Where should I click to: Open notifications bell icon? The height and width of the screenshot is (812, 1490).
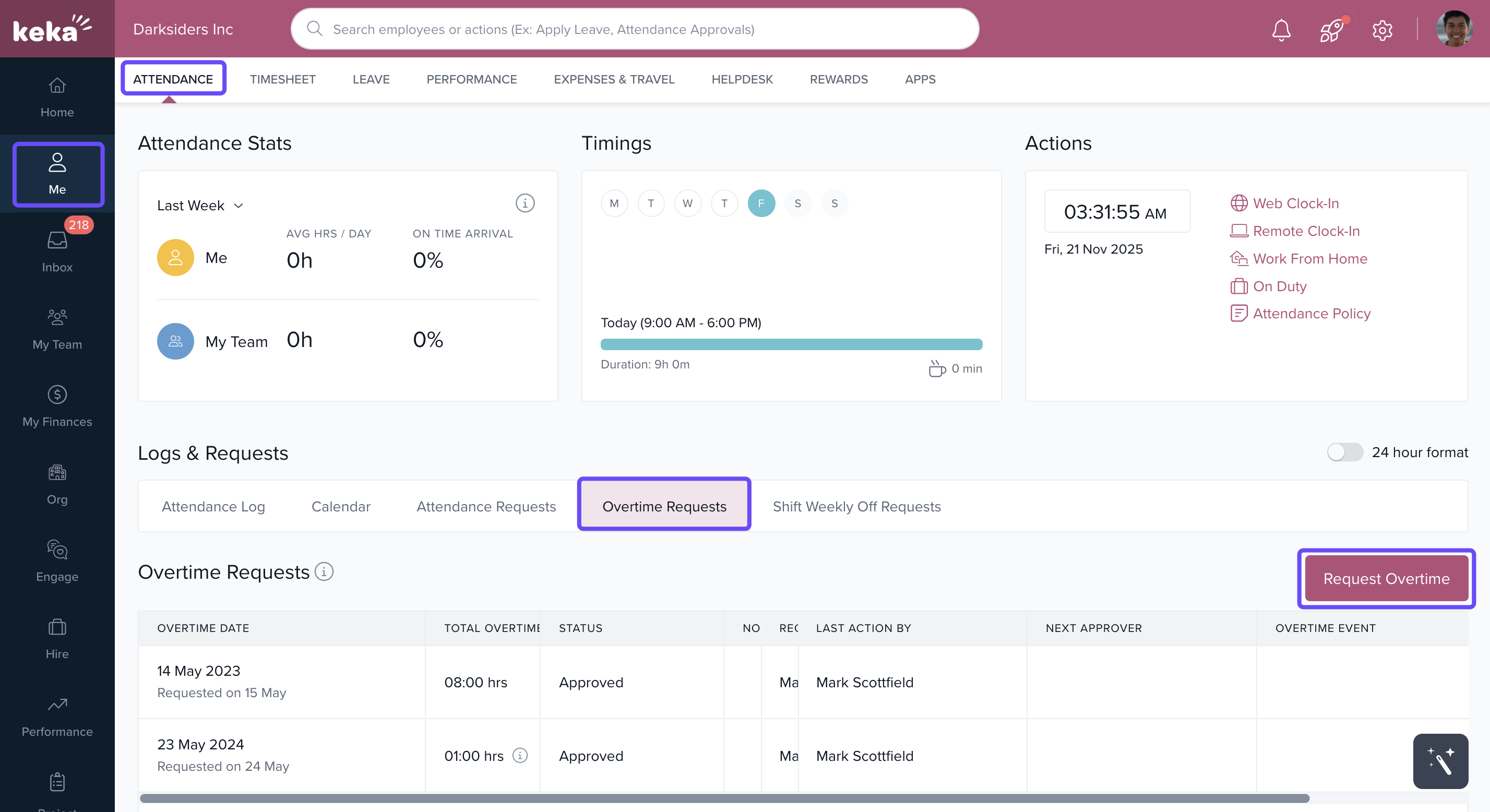1281,30
